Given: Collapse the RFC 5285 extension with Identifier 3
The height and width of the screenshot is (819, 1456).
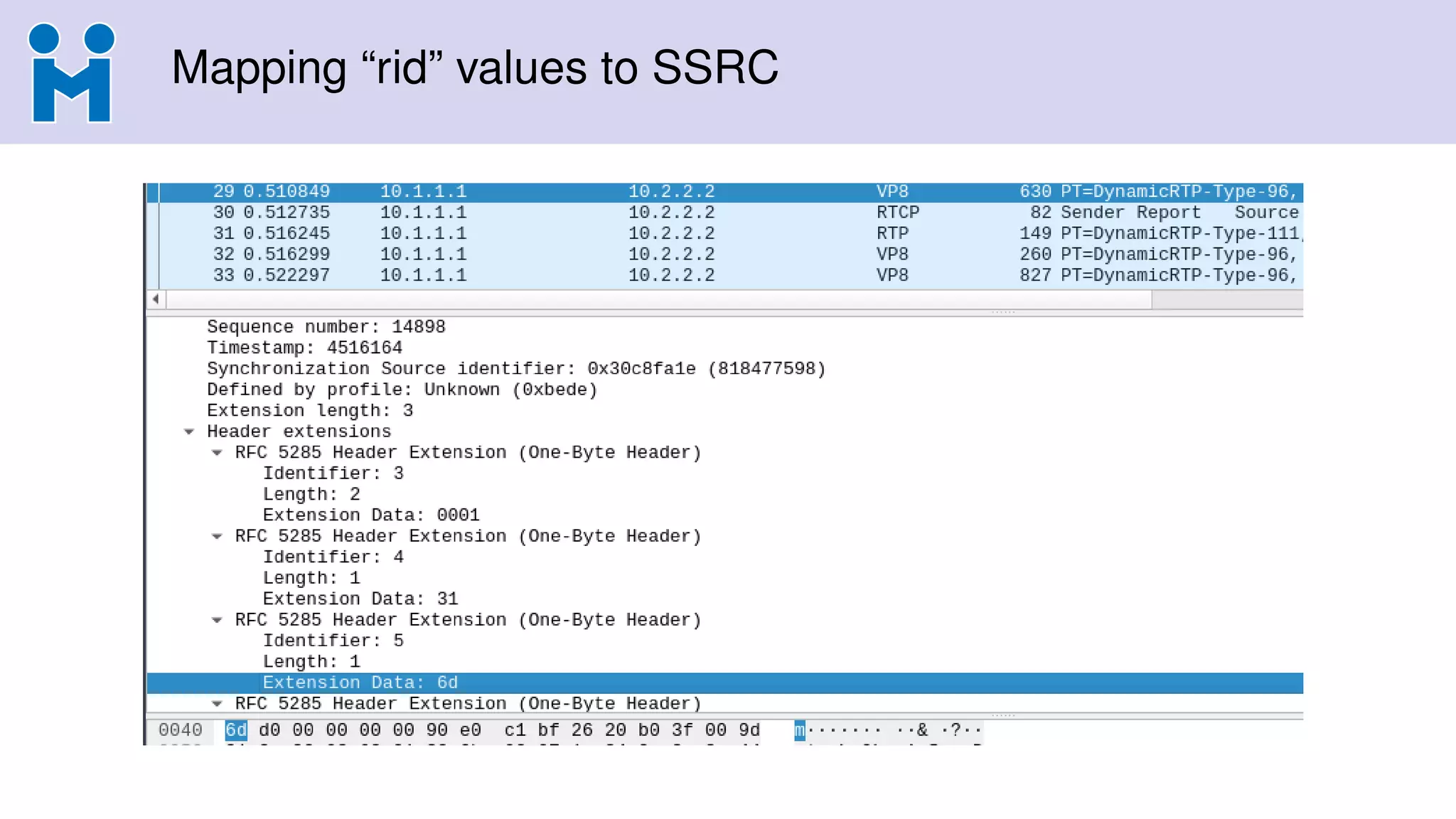Looking at the screenshot, I should tap(217, 453).
